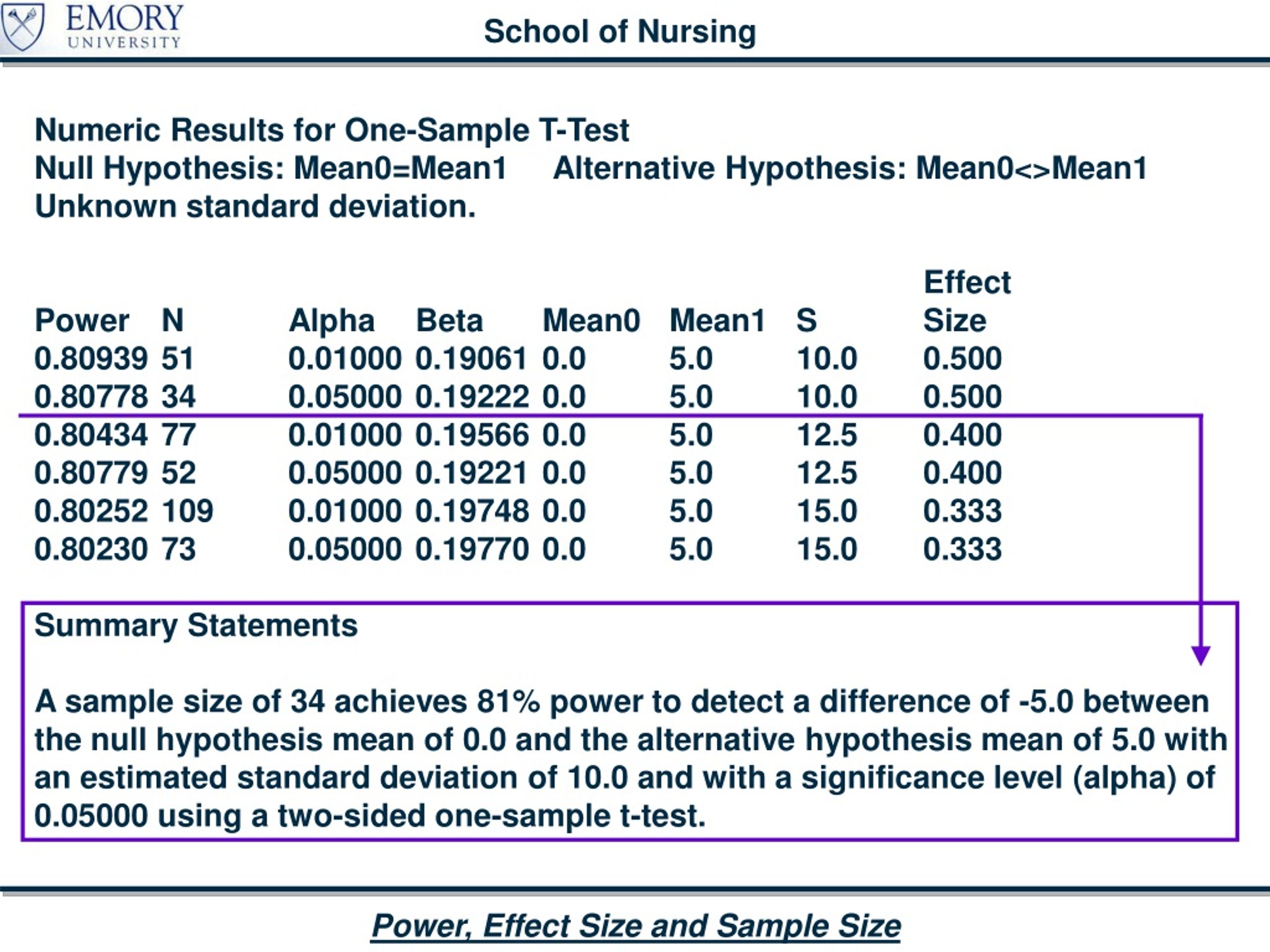Click the Emory University shield logo
The width and height of the screenshot is (1270, 952).
tap(22, 26)
